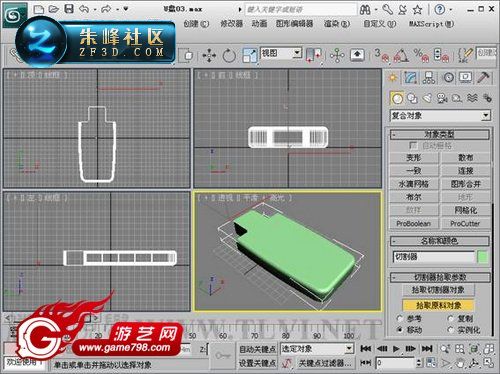The width and height of the screenshot is (500, 374).
Task: Open the 动画 menu
Action: [259, 24]
